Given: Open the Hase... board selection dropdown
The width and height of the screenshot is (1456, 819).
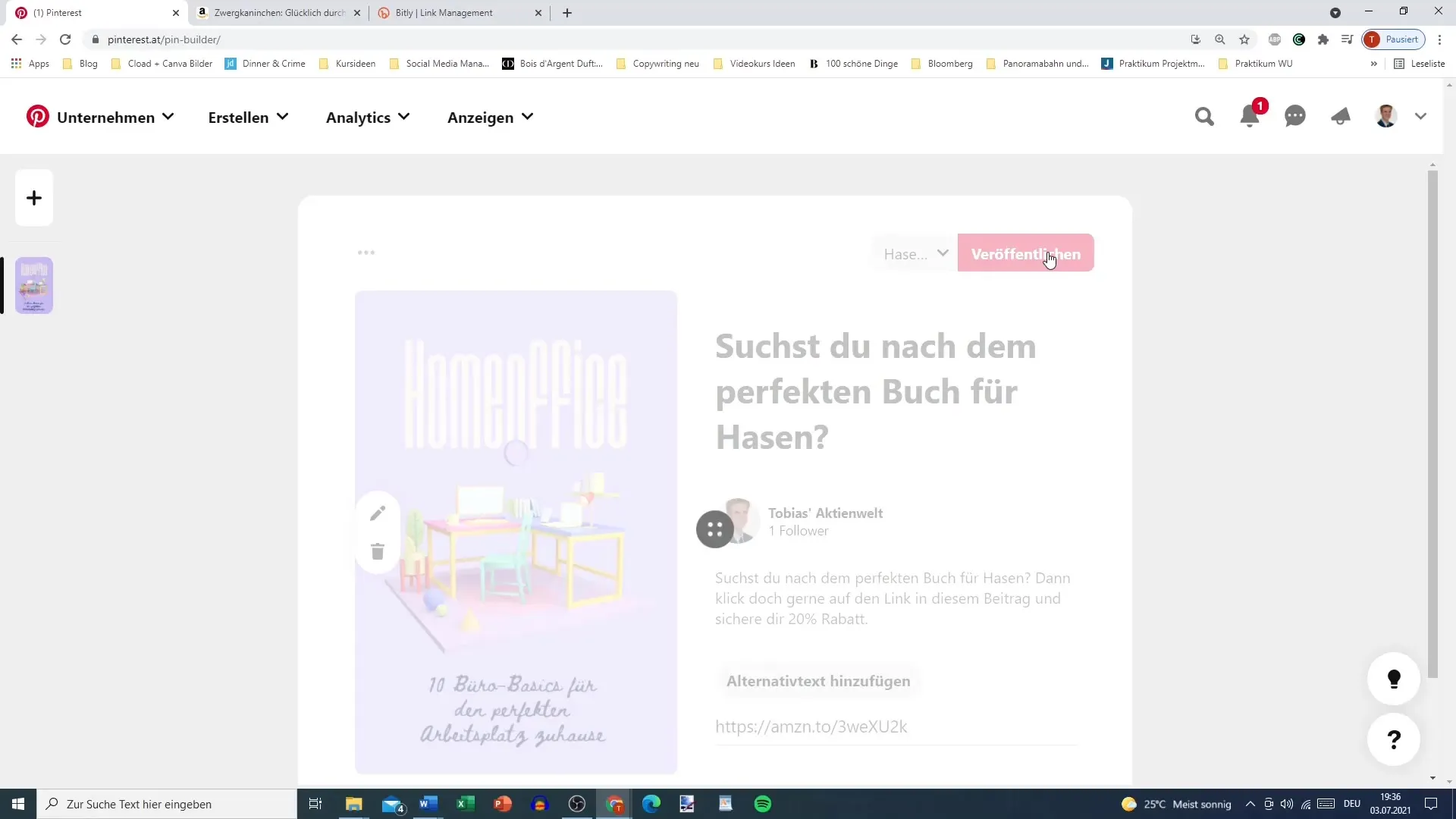Looking at the screenshot, I should tap(915, 254).
